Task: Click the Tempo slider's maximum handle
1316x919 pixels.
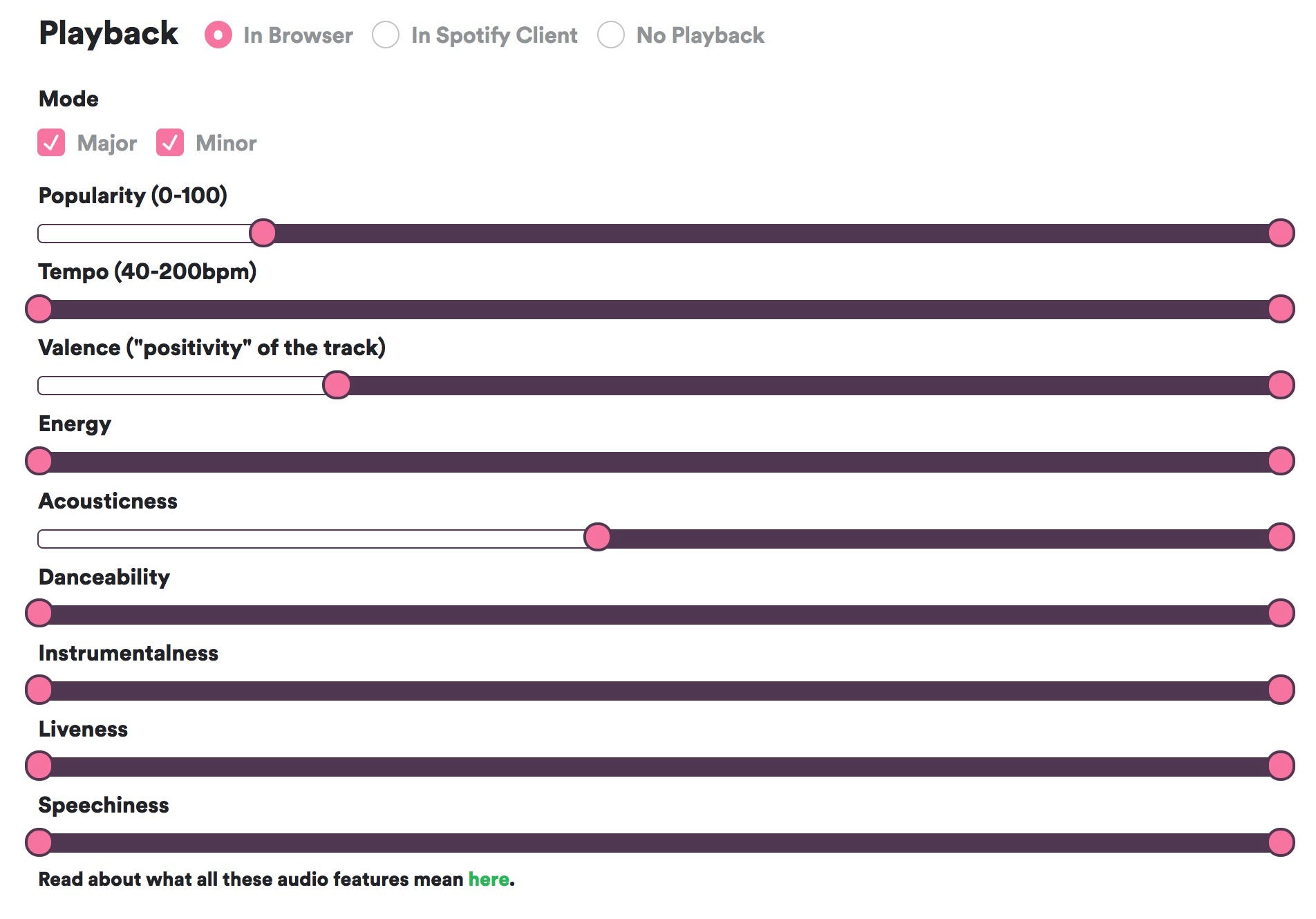Action: pos(1281,309)
